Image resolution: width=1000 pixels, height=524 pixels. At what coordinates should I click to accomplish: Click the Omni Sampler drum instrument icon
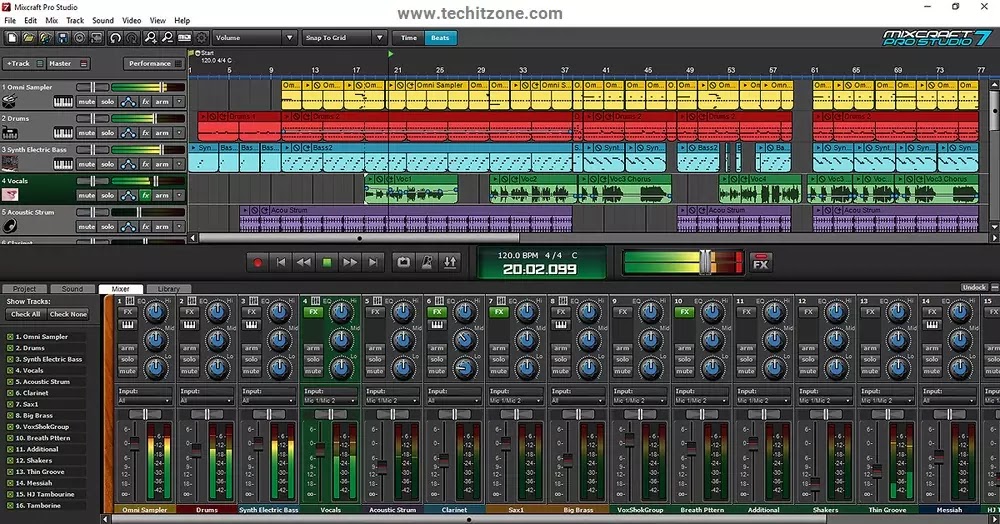[10, 101]
